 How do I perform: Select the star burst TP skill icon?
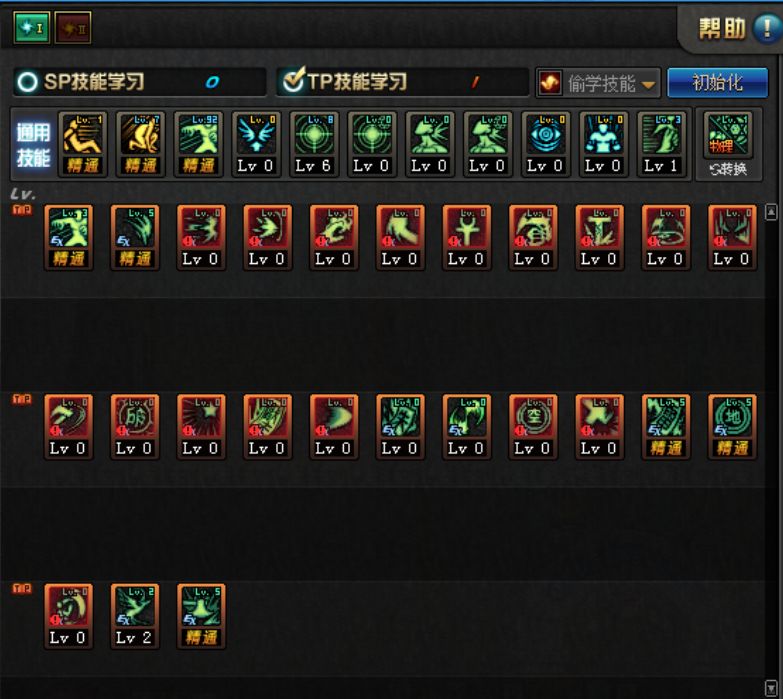[x=201, y=427]
